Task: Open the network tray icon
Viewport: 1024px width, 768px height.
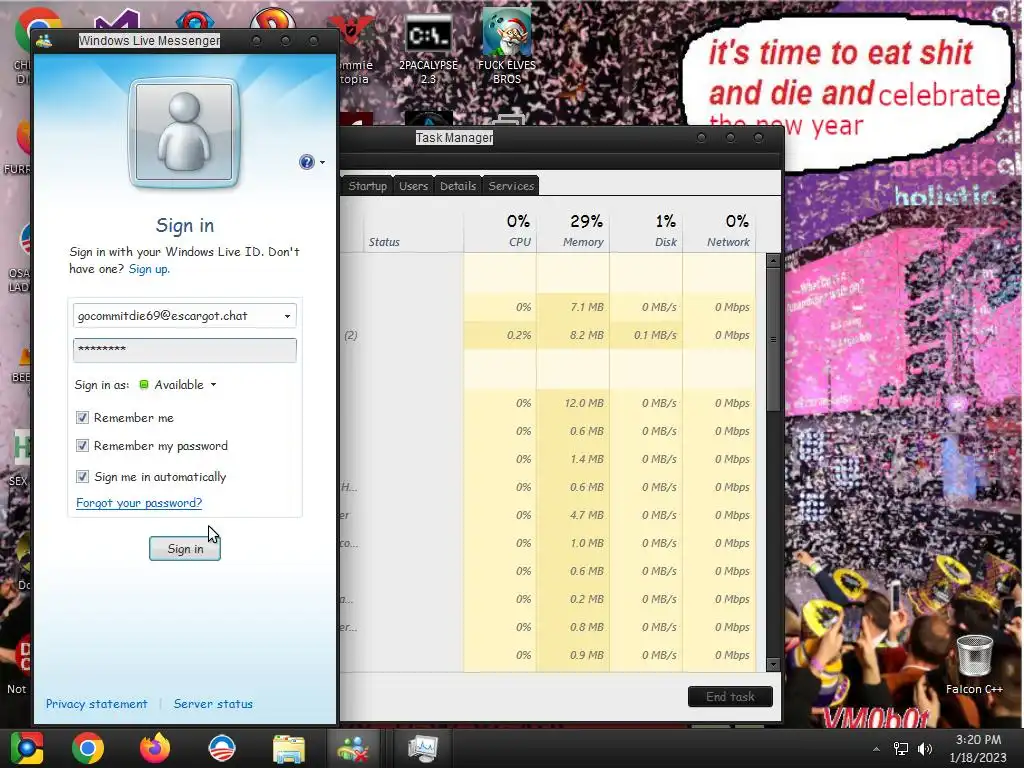Action: [901, 749]
